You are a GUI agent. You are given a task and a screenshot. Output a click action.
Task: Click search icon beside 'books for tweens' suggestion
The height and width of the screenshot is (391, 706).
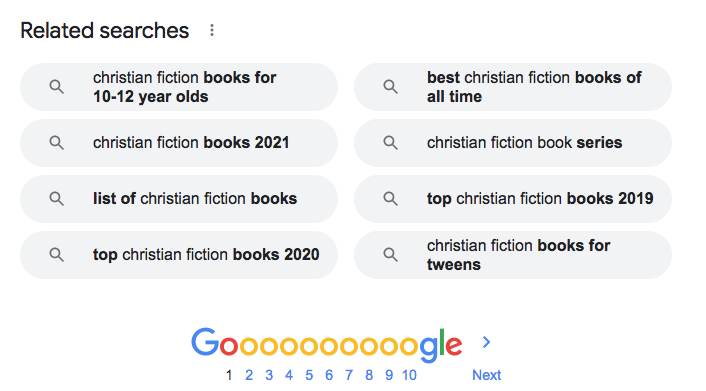(390, 255)
